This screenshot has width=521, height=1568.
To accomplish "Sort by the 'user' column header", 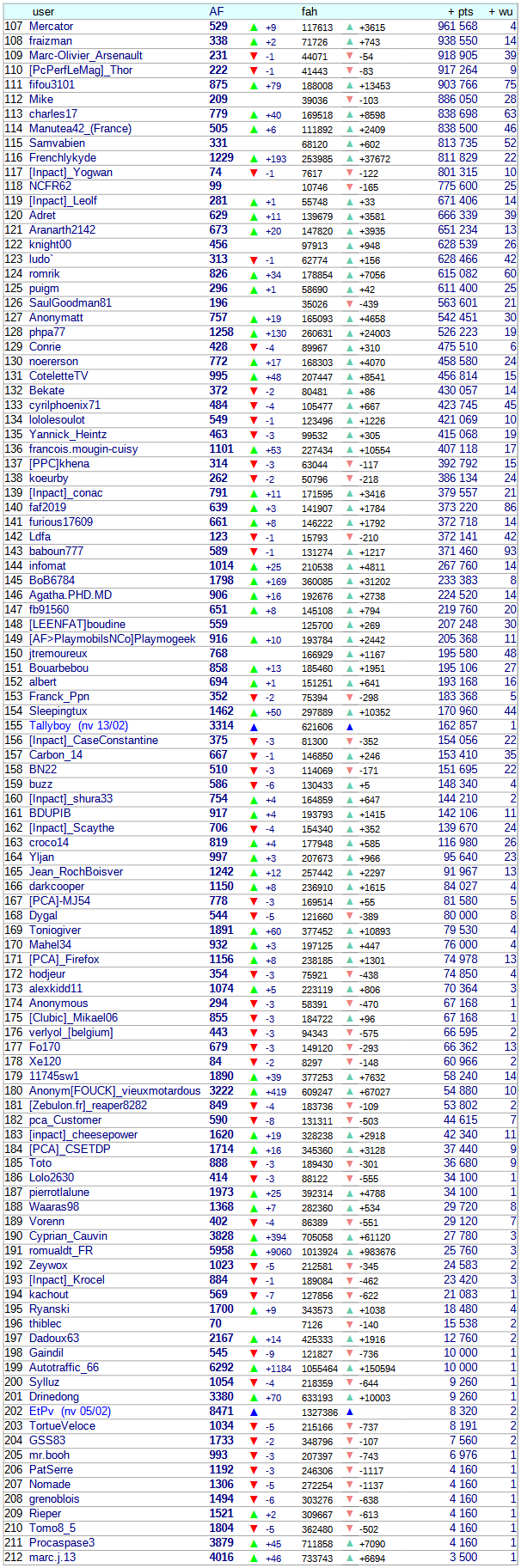I will click(x=43, y=12).
